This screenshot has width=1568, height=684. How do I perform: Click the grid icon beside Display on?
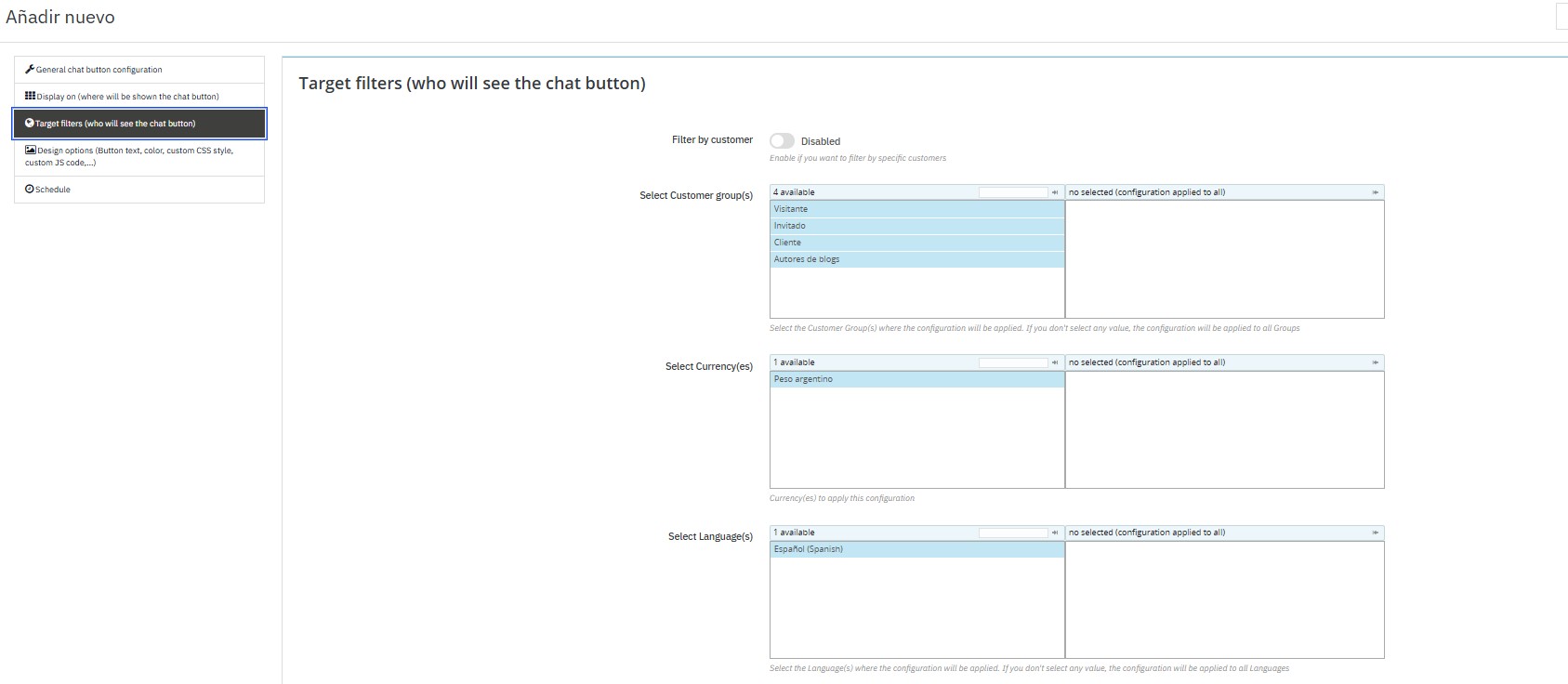(30, 96)
